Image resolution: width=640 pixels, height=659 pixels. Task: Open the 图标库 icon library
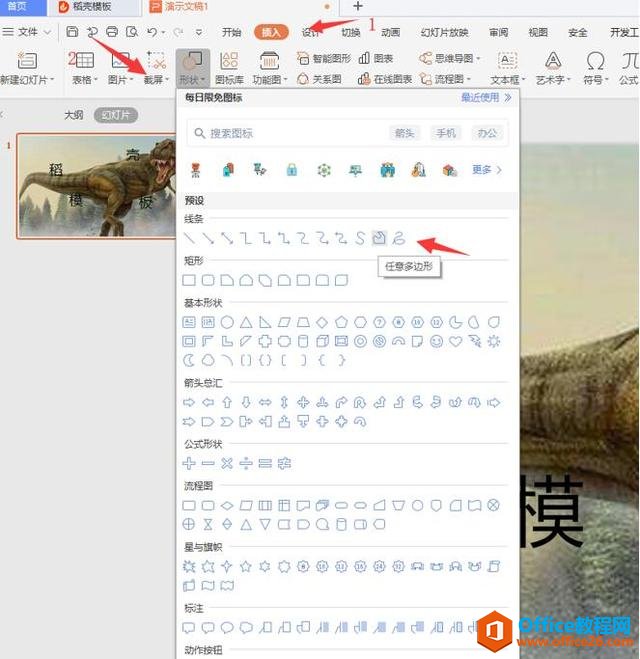coord(229,67)
